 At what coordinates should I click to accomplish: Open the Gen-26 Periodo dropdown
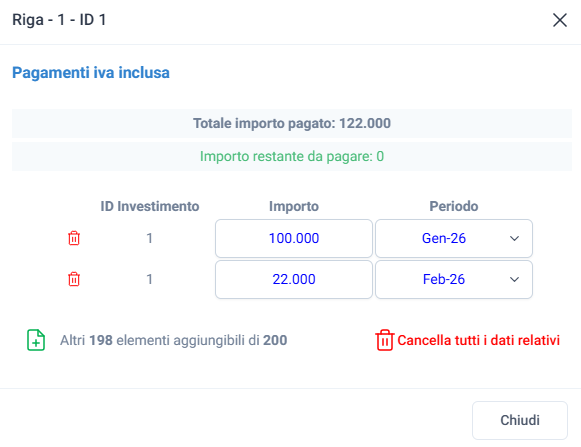click(x=454, y=238)
